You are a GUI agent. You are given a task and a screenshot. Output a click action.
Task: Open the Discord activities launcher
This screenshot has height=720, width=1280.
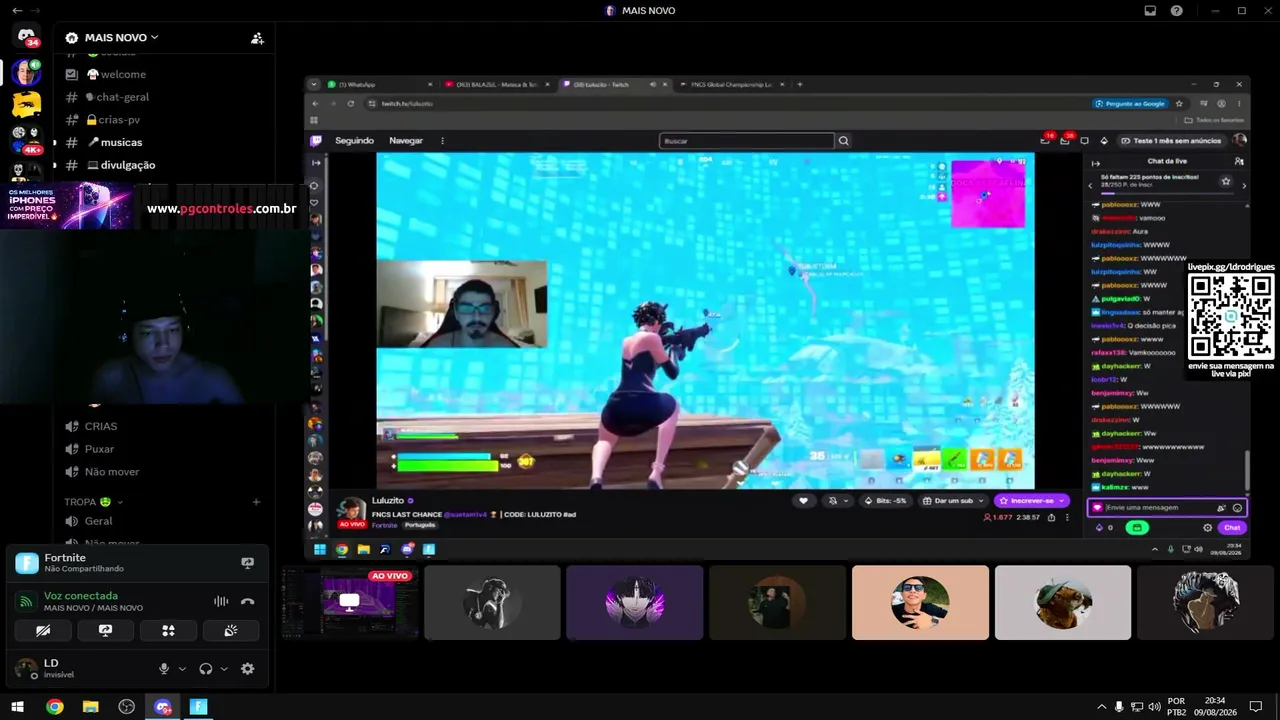[168, 631]
